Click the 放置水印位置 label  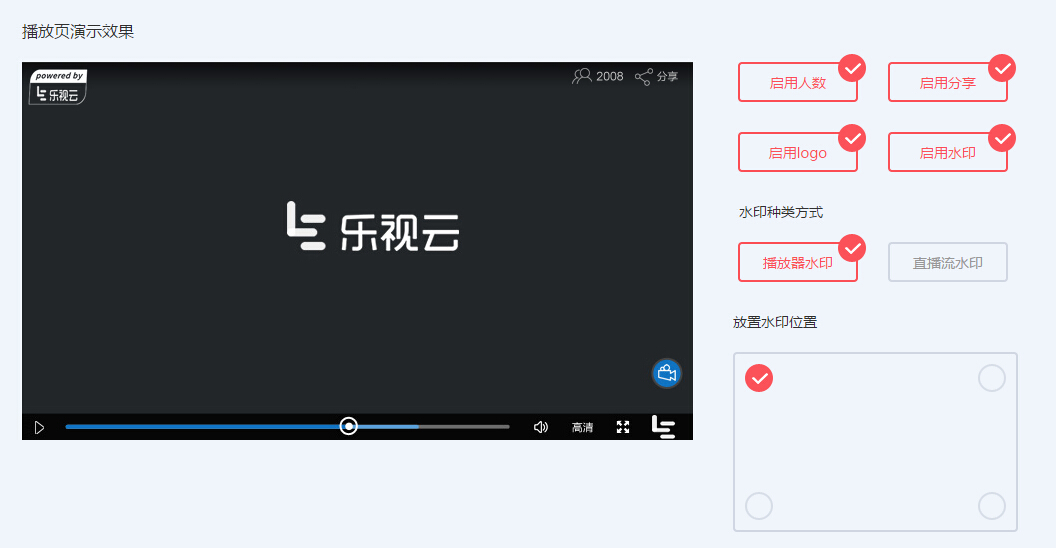pyautogui.click(x=774, y=322)
